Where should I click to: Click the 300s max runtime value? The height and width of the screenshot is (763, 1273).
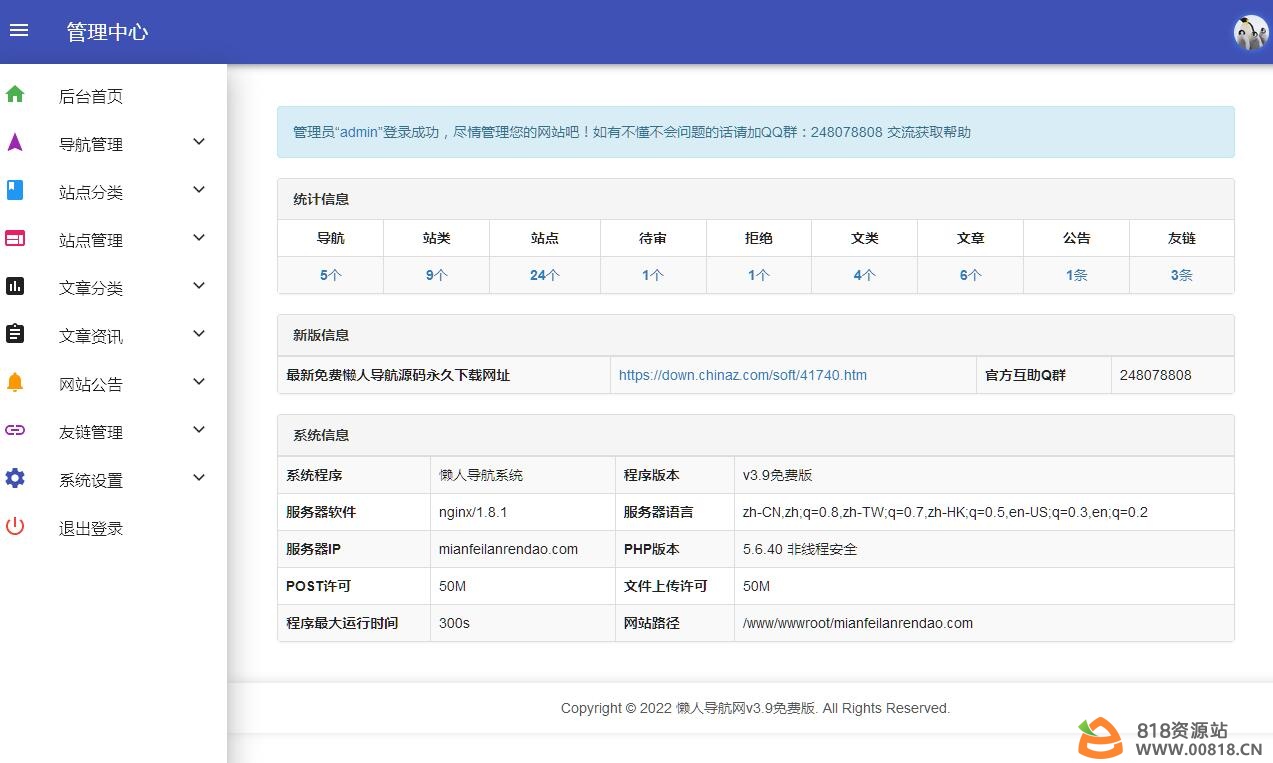[x=454, y=623]
